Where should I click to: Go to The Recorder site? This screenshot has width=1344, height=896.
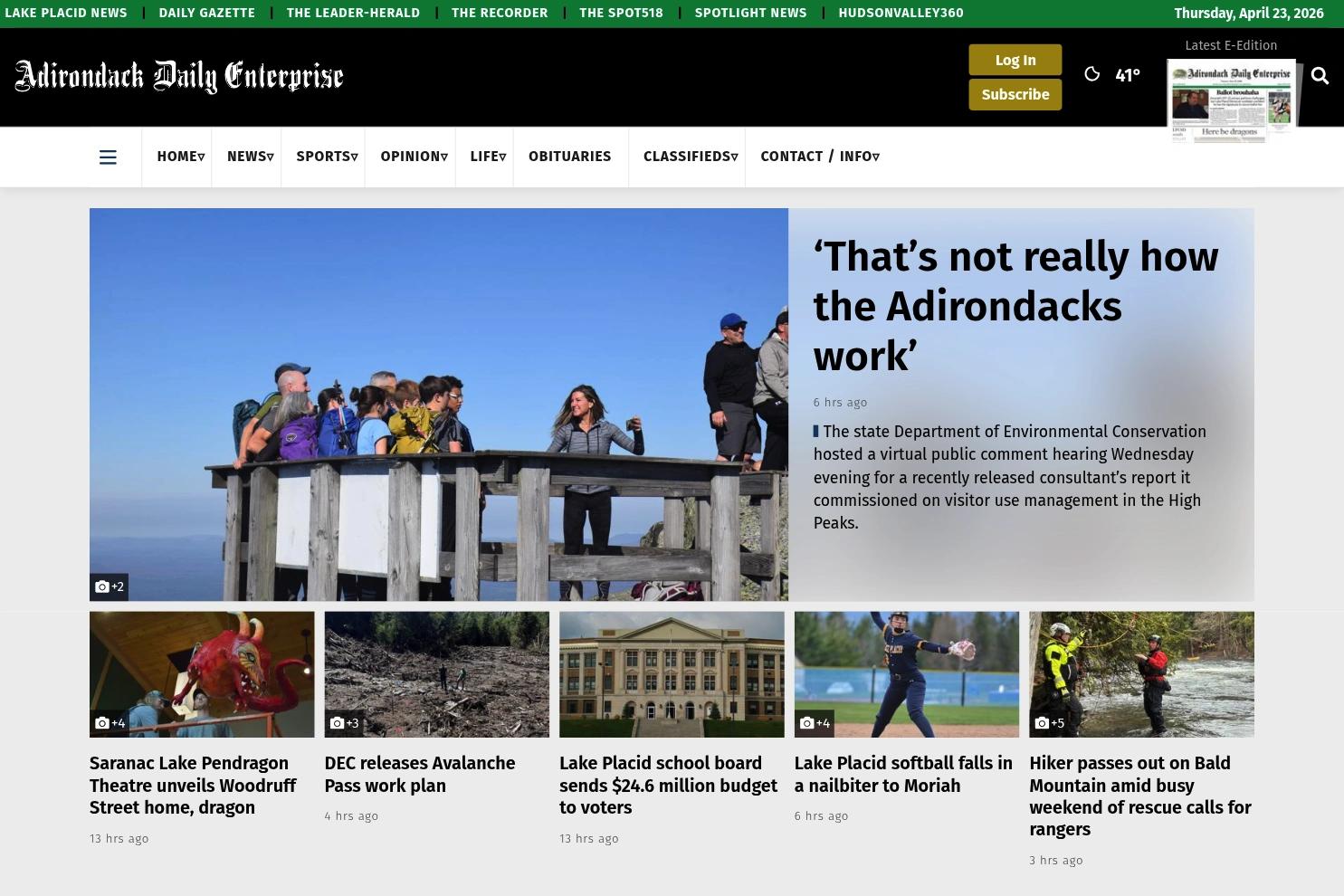coord(500,13)
